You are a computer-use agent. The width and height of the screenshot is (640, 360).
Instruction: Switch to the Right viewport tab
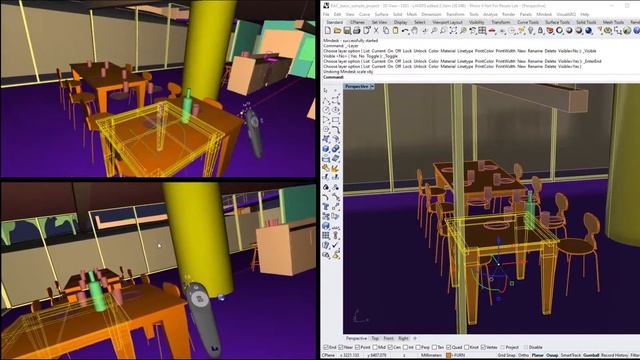pos(403,338)
